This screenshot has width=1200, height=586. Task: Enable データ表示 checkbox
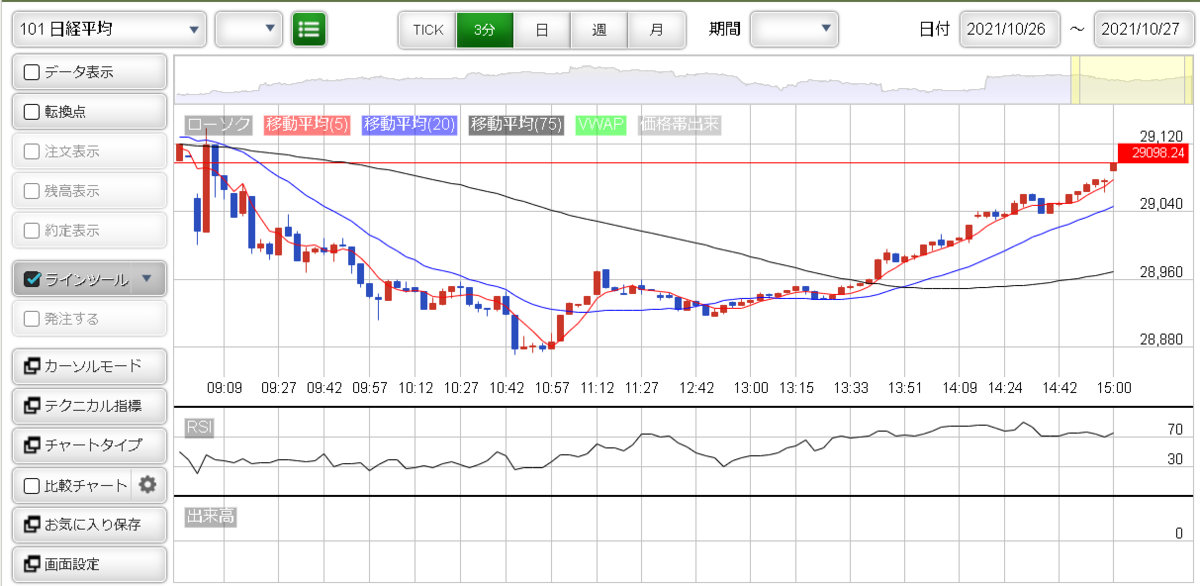tap(31, 72)
